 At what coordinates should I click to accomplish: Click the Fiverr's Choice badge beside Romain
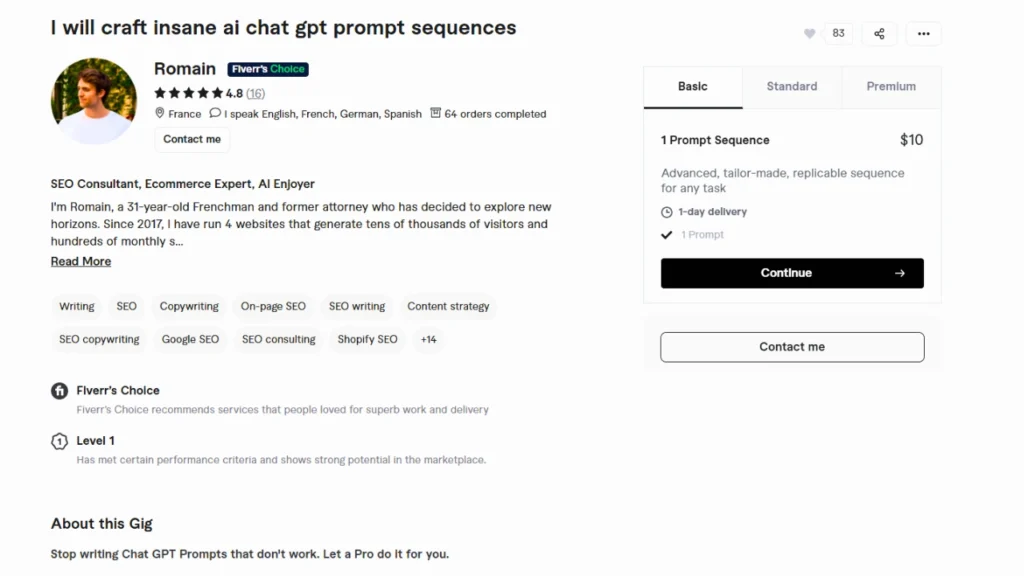pos(268,69)
